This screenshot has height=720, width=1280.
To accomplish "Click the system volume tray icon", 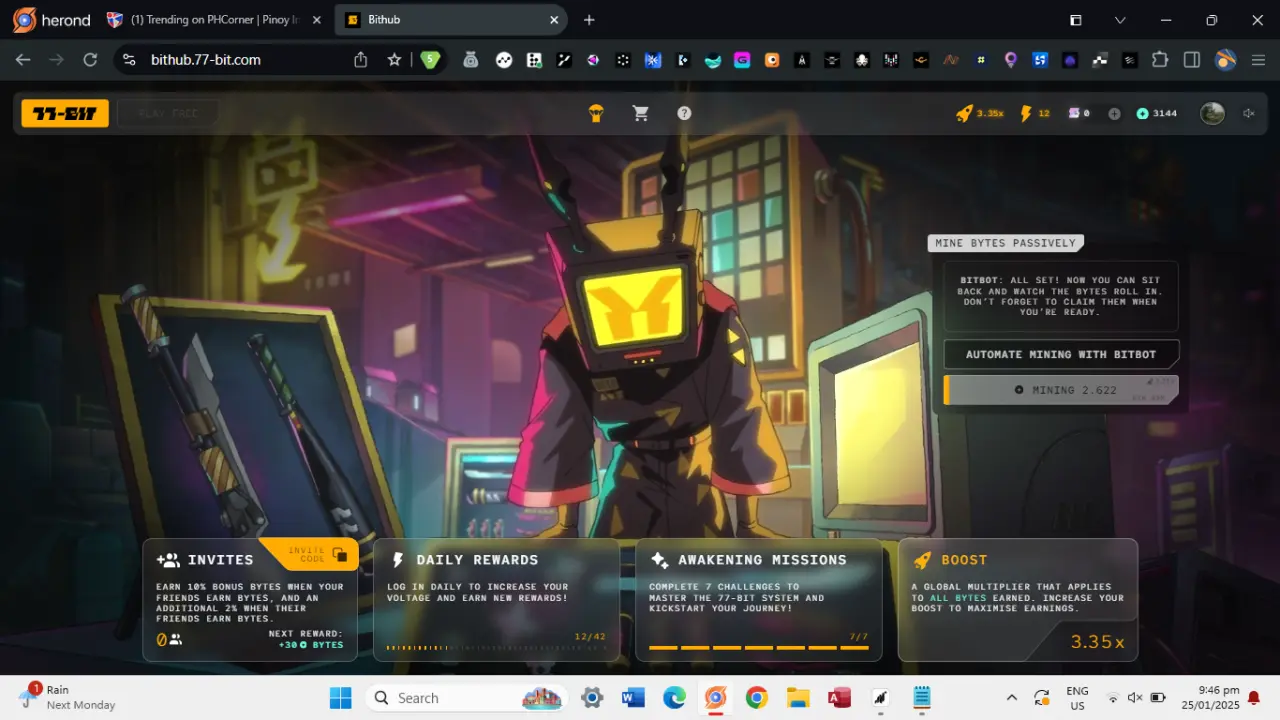I will click(x=1135, y=698).
